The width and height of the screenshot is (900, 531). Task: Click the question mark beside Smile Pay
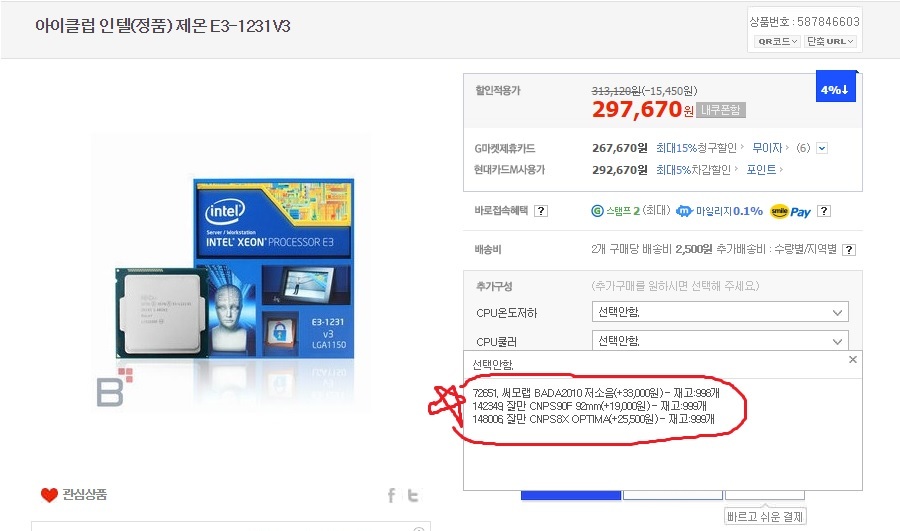(824, 211)
